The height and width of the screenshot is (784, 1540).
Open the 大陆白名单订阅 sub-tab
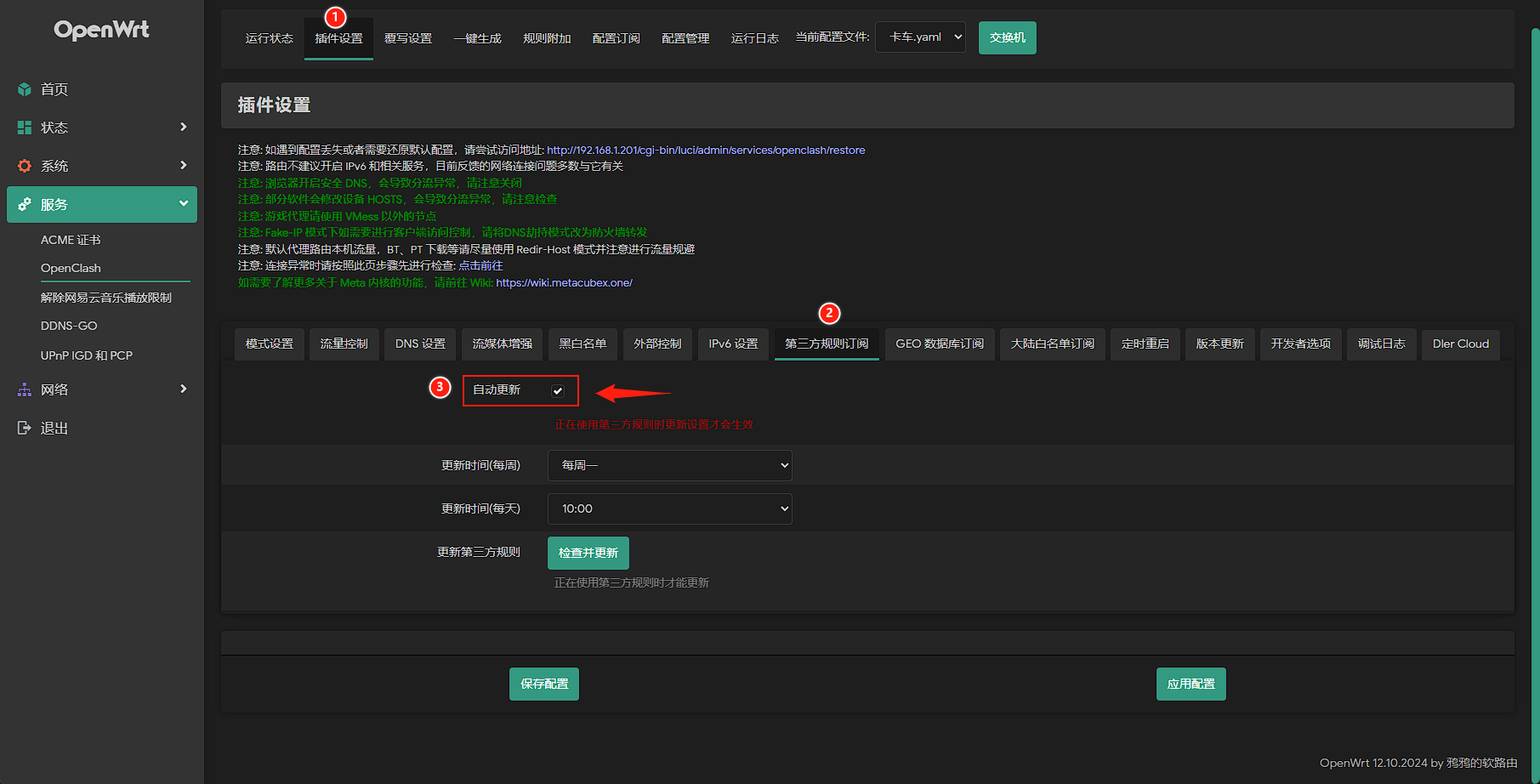click(1053, 344)
